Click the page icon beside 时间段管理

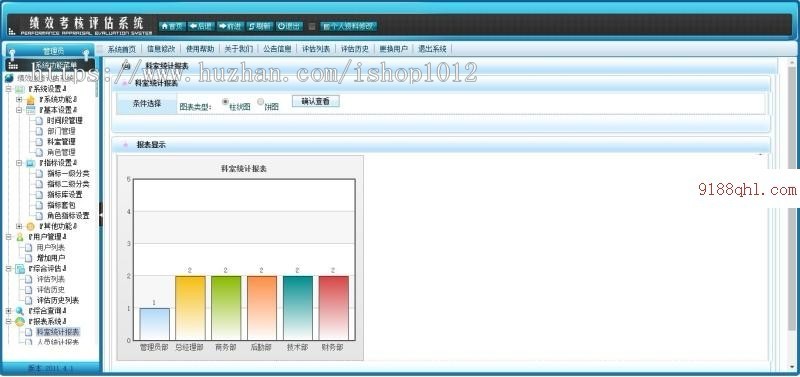point(39,121)
